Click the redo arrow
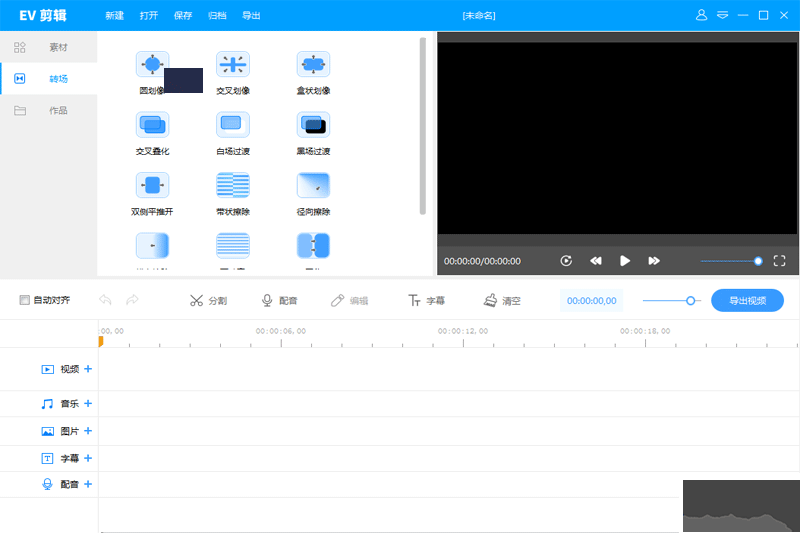Image resolution: width=800 pixels, height=533 pixels. coord(132,299)
